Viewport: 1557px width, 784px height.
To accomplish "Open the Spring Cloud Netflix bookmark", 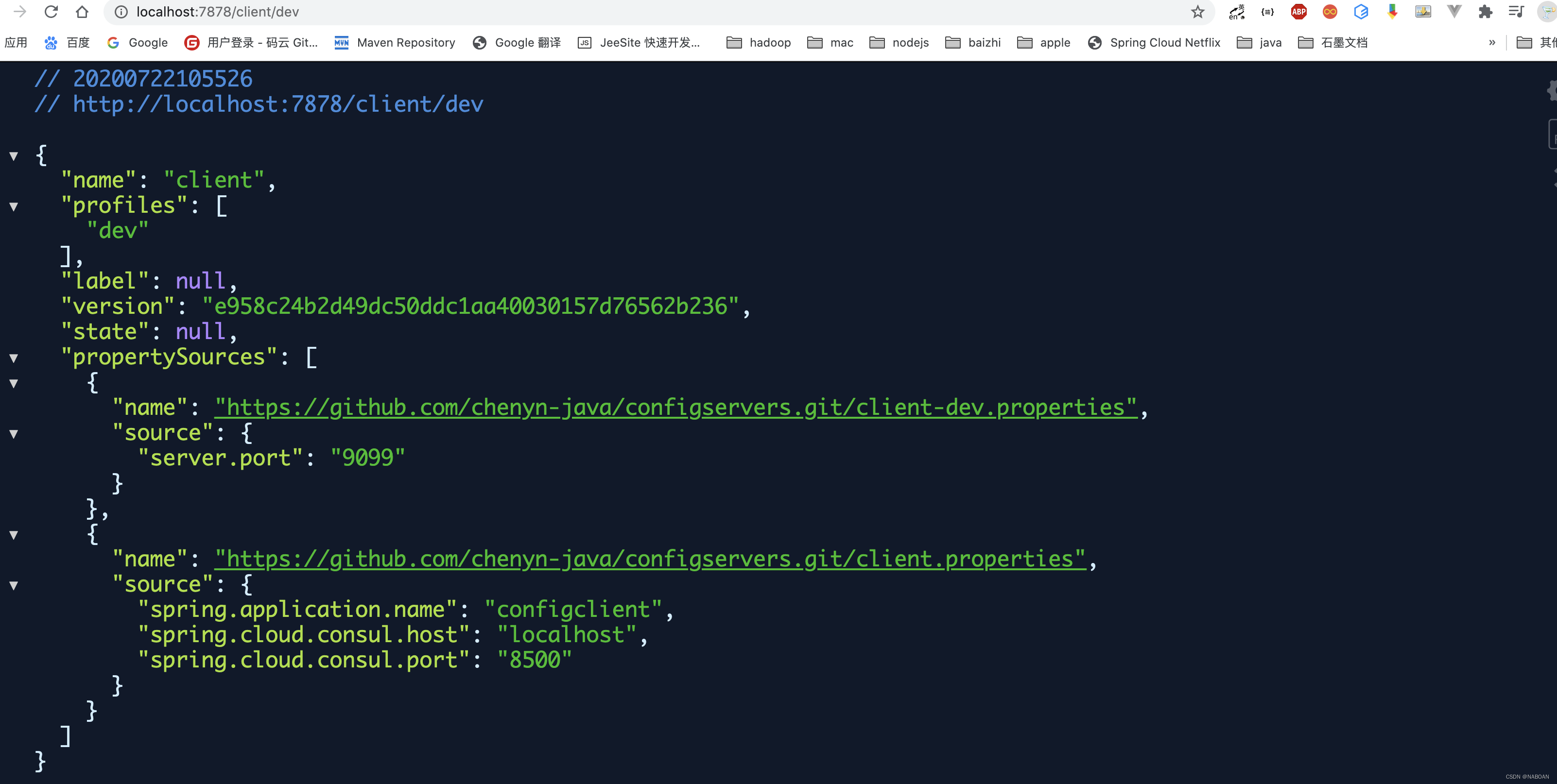I will [1154, 42].
